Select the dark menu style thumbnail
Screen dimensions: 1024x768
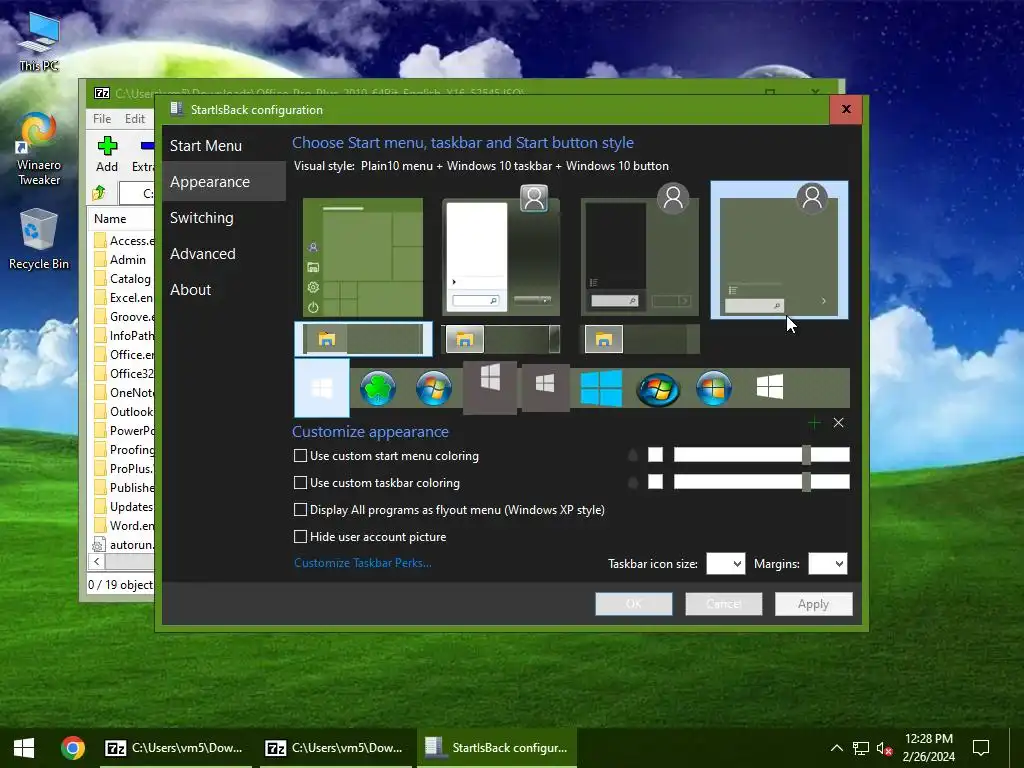point(639,251)
